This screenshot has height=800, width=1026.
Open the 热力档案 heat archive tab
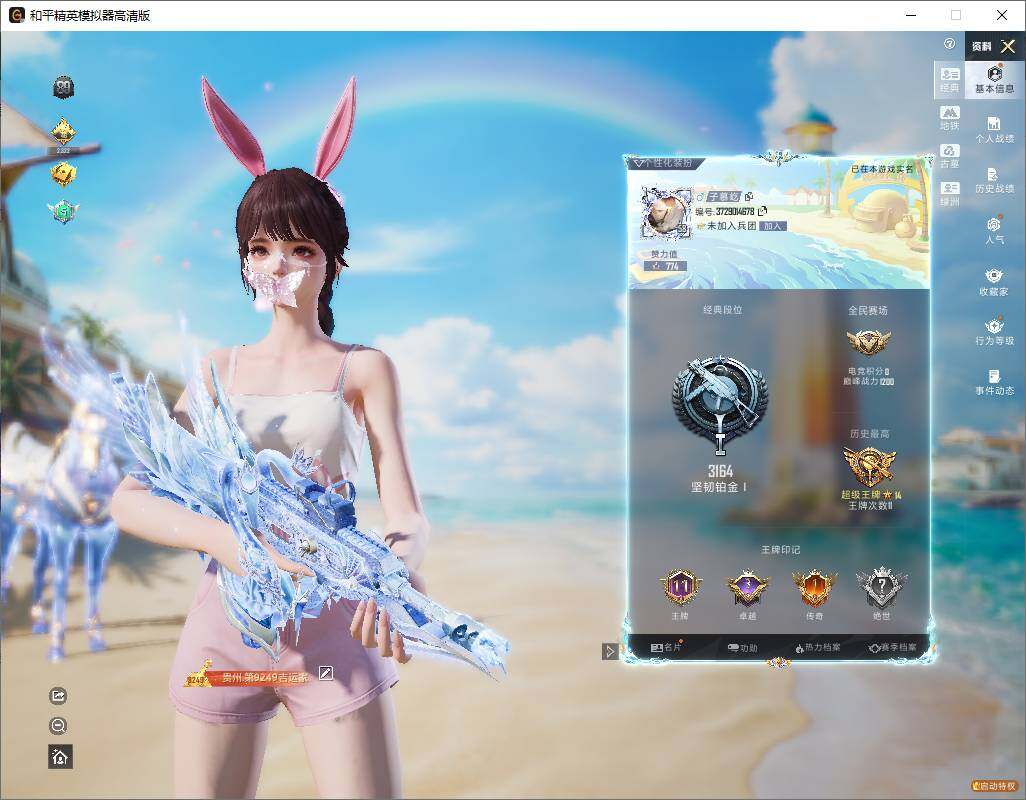click(817, 648)
